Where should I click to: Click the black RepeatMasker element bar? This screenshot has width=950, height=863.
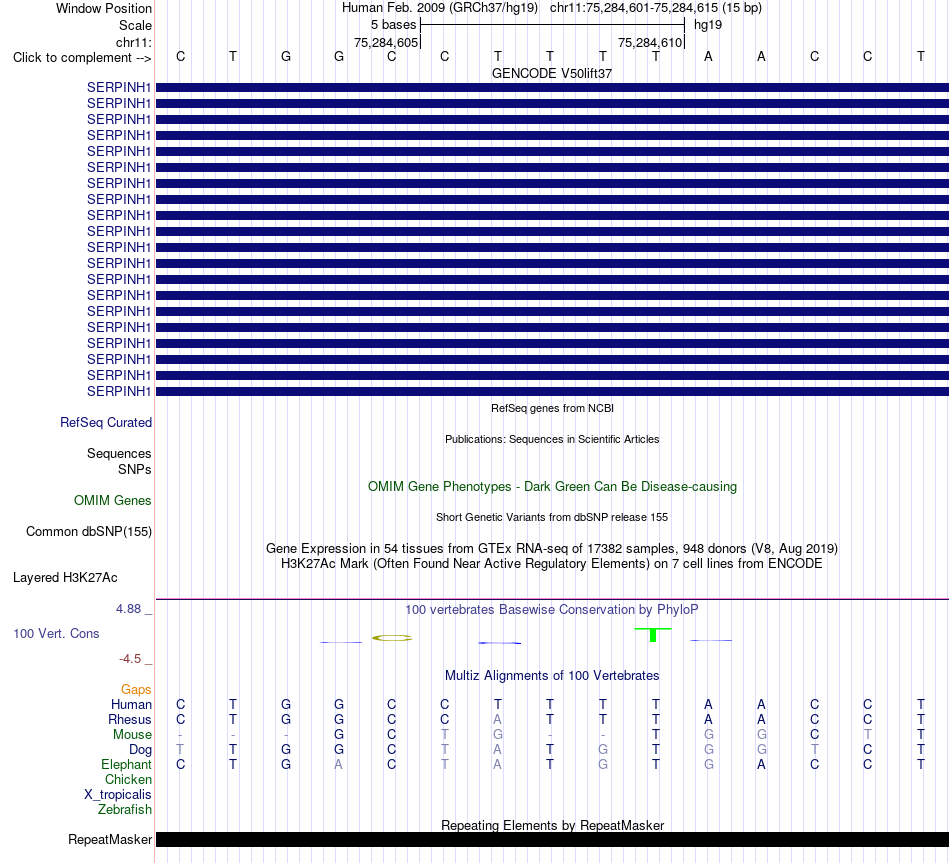[x=552, y=839]
